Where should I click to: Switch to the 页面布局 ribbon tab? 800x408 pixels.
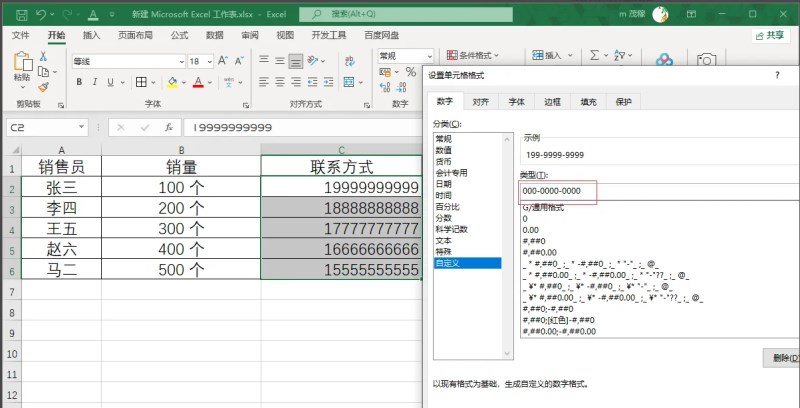click(135, 35)
